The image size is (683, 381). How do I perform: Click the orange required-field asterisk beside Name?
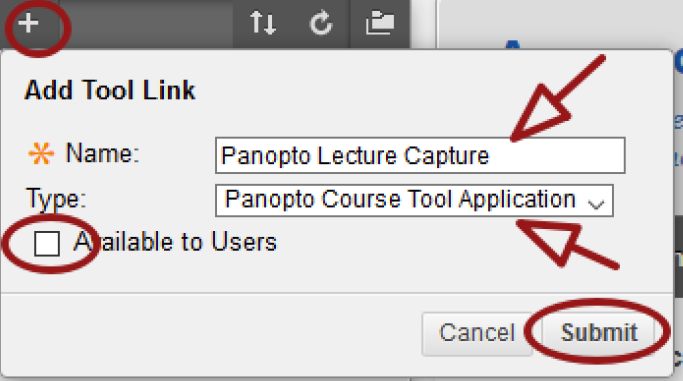(x=41, y=153)
